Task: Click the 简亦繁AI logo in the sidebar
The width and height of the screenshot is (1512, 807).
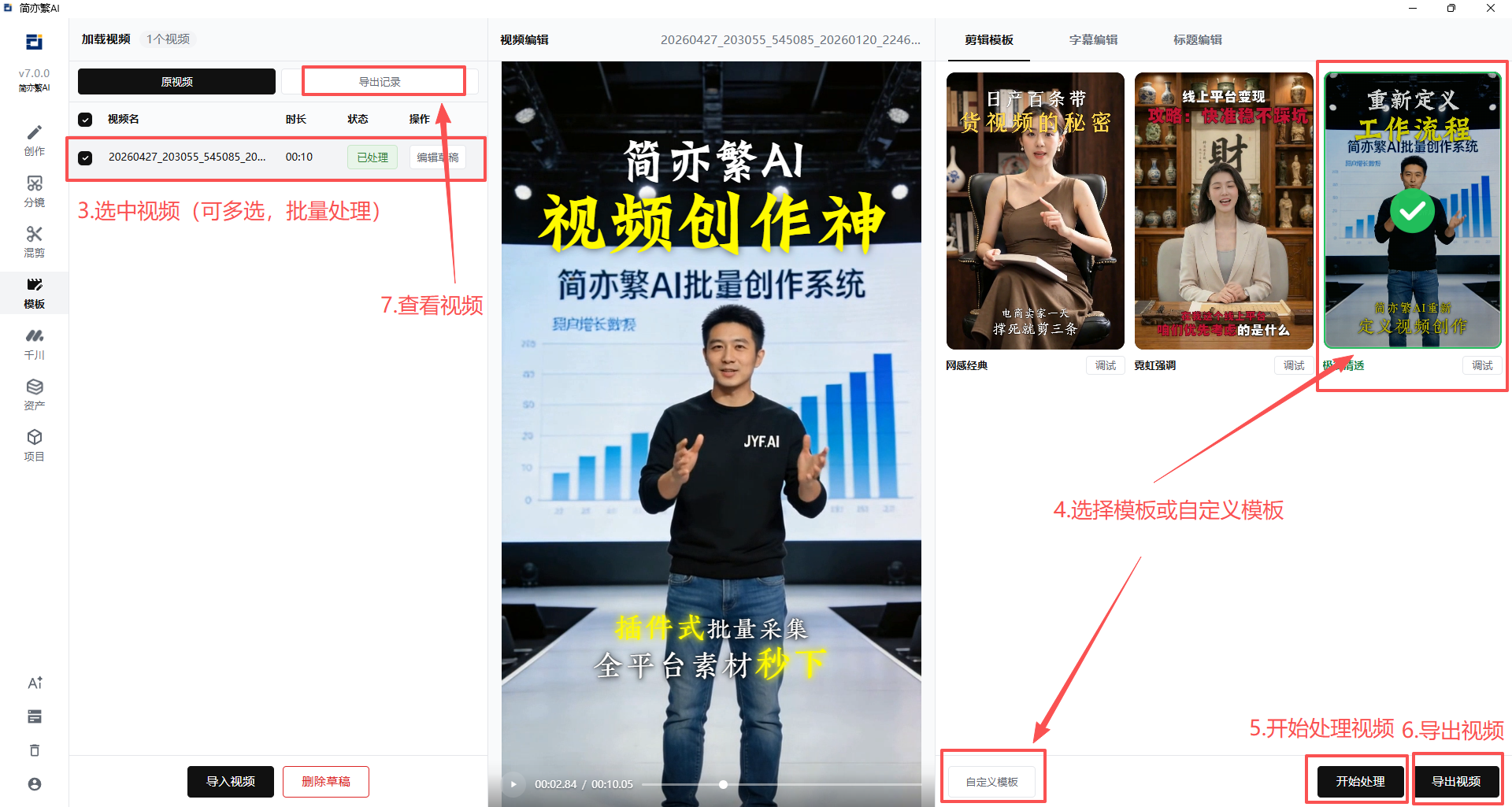Action: (34, 42)
